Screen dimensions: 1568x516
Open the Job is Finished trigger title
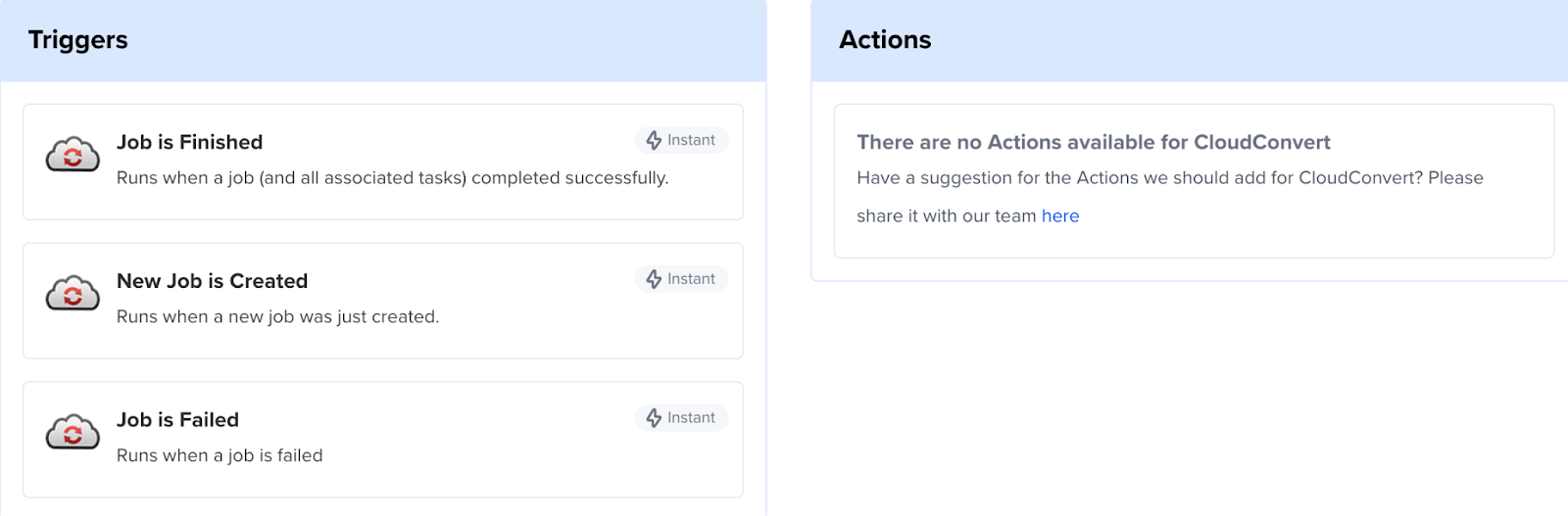189,142
